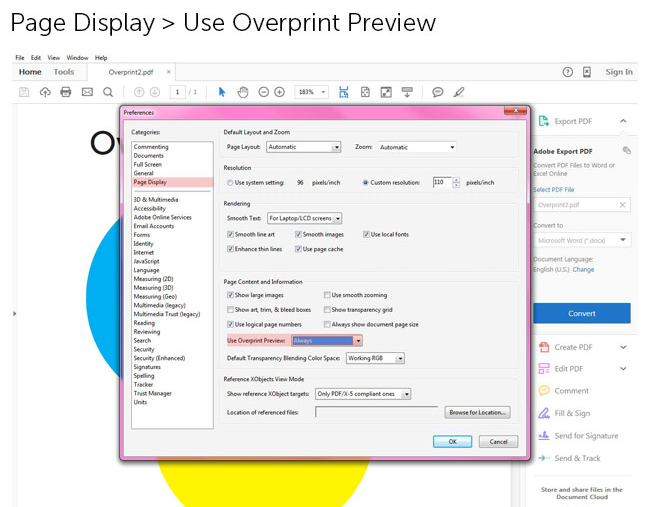
Task: Open the Send for Signature tool
Action: pos(586,436)
